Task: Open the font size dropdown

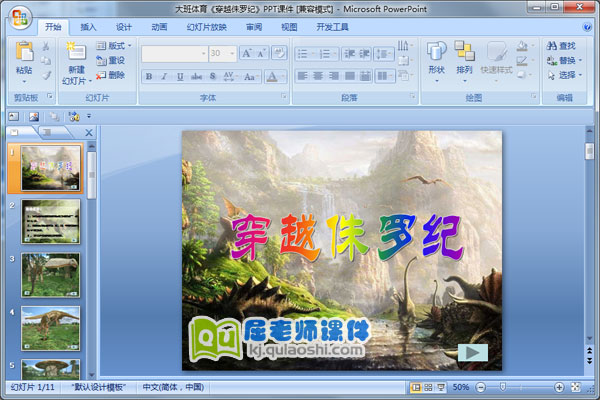Action: tap(231, 53)
